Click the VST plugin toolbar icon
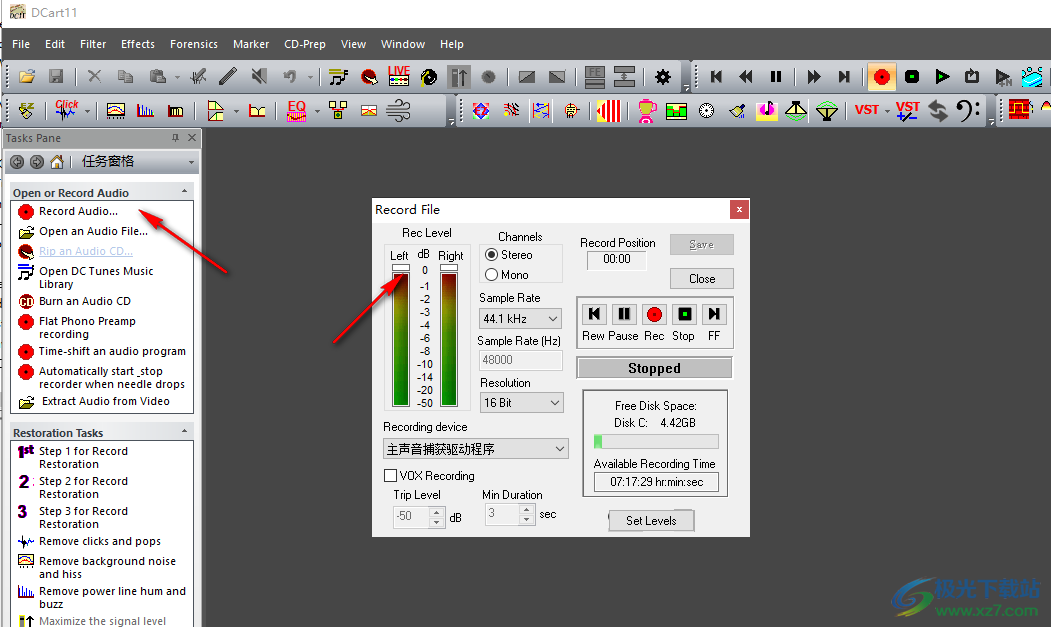The image size is (1051, 627). [866, 110]
